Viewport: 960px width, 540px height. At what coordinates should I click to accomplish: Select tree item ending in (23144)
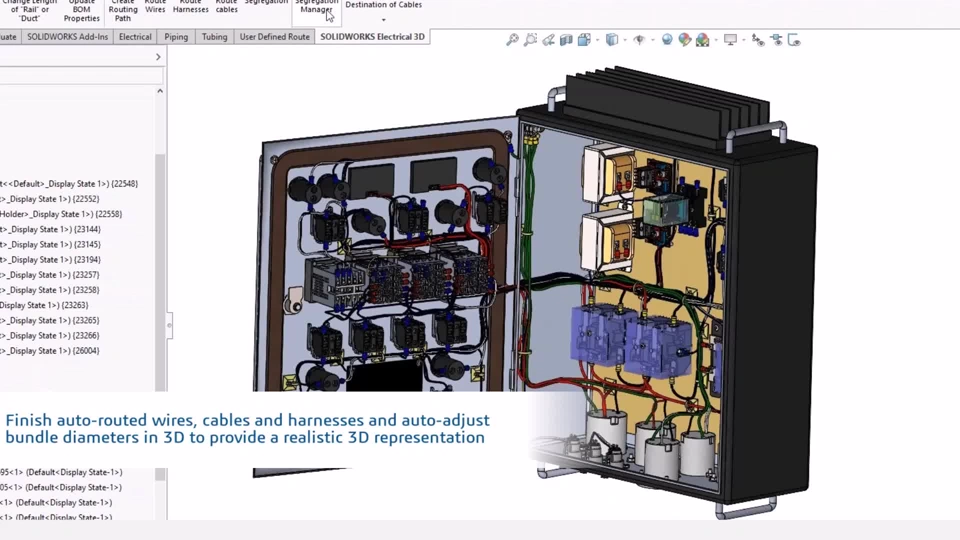pyautogui.click(x=50, y=230)
